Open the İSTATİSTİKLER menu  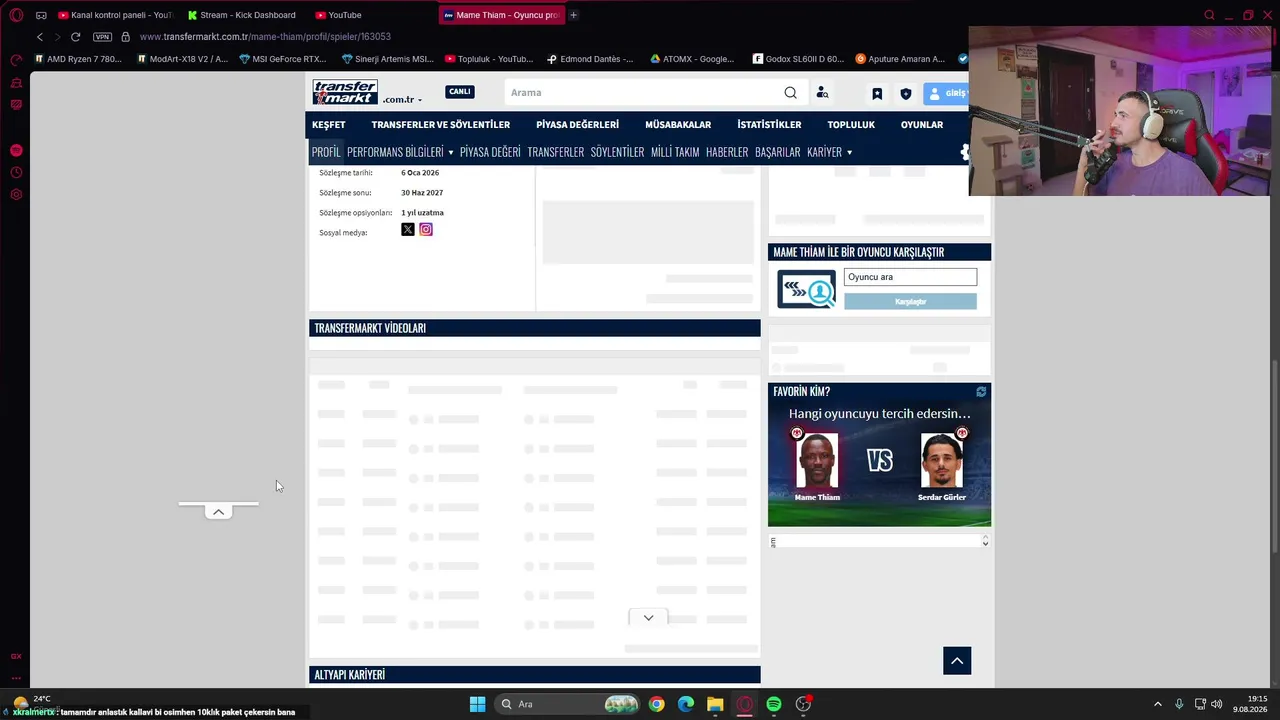[769, 125]
